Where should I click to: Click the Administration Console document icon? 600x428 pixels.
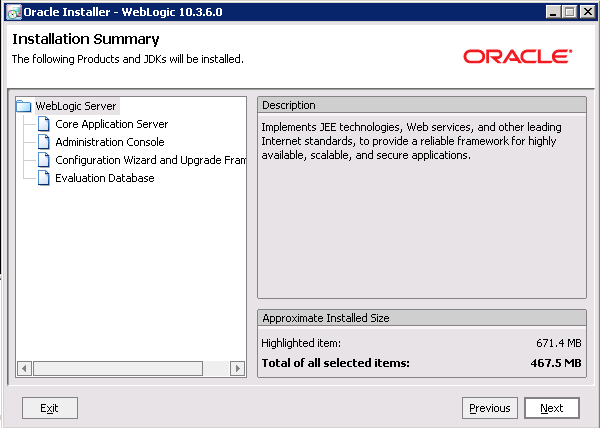coord(44,142)
